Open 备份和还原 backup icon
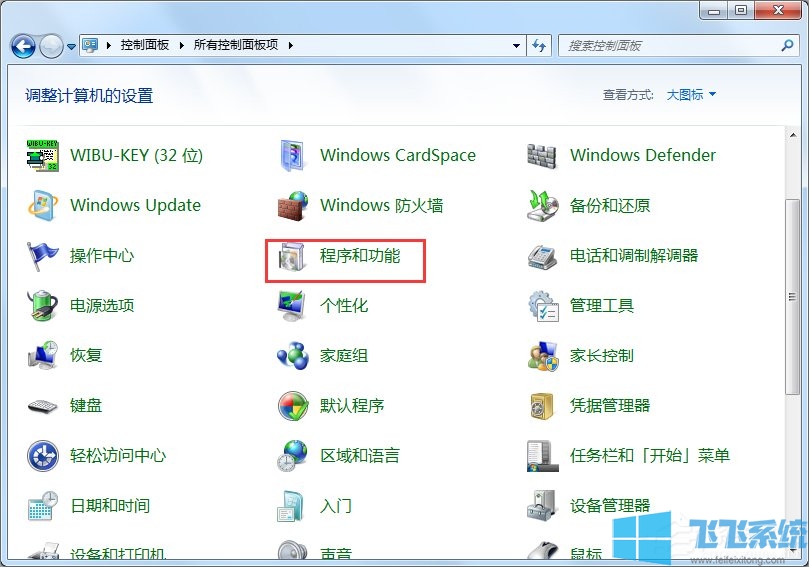Image resolution: width=809 pixels, height=567 pixels. click(x=541, y=206)
